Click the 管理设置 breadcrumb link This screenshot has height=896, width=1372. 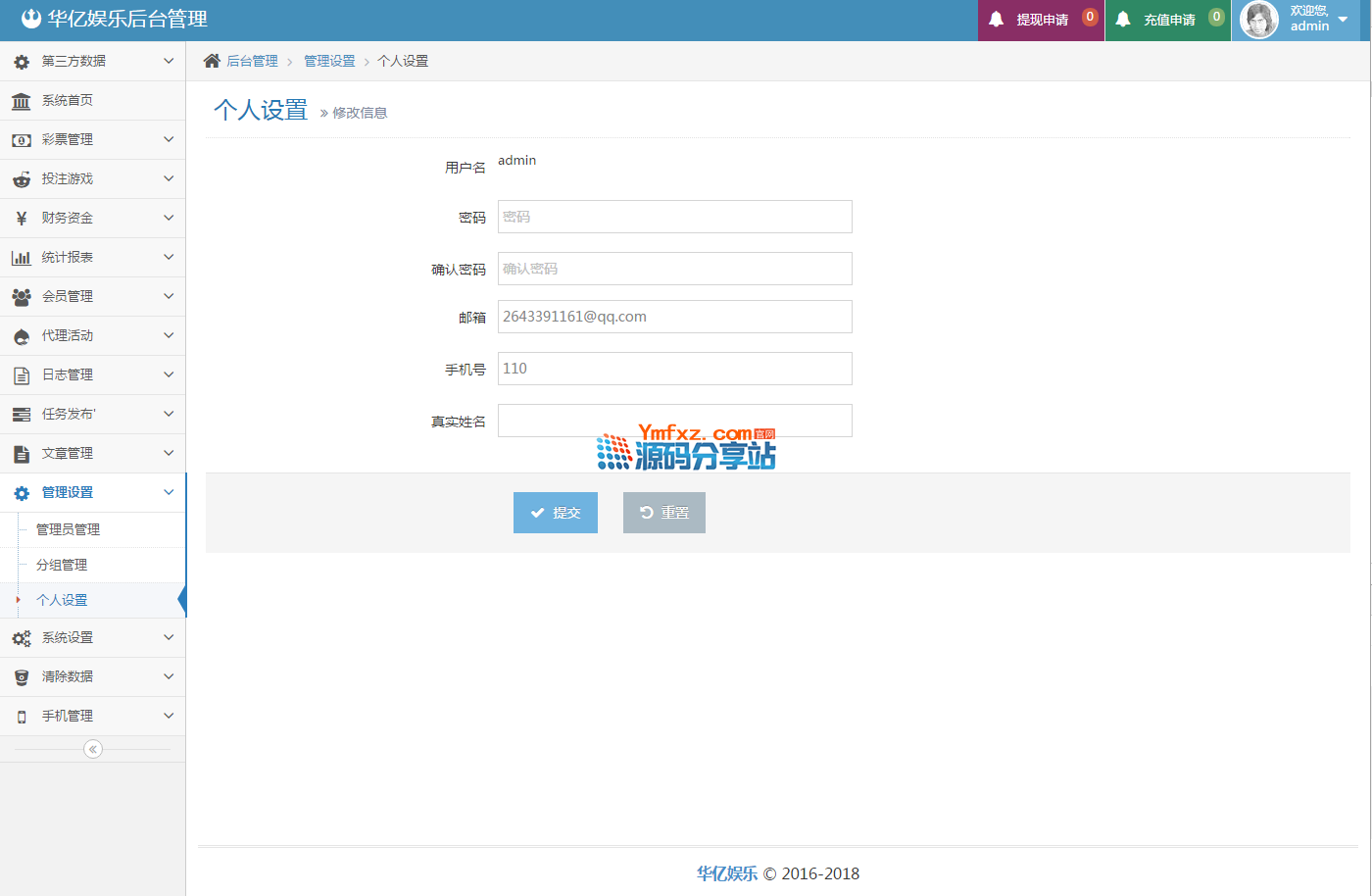tap(329, 61)
